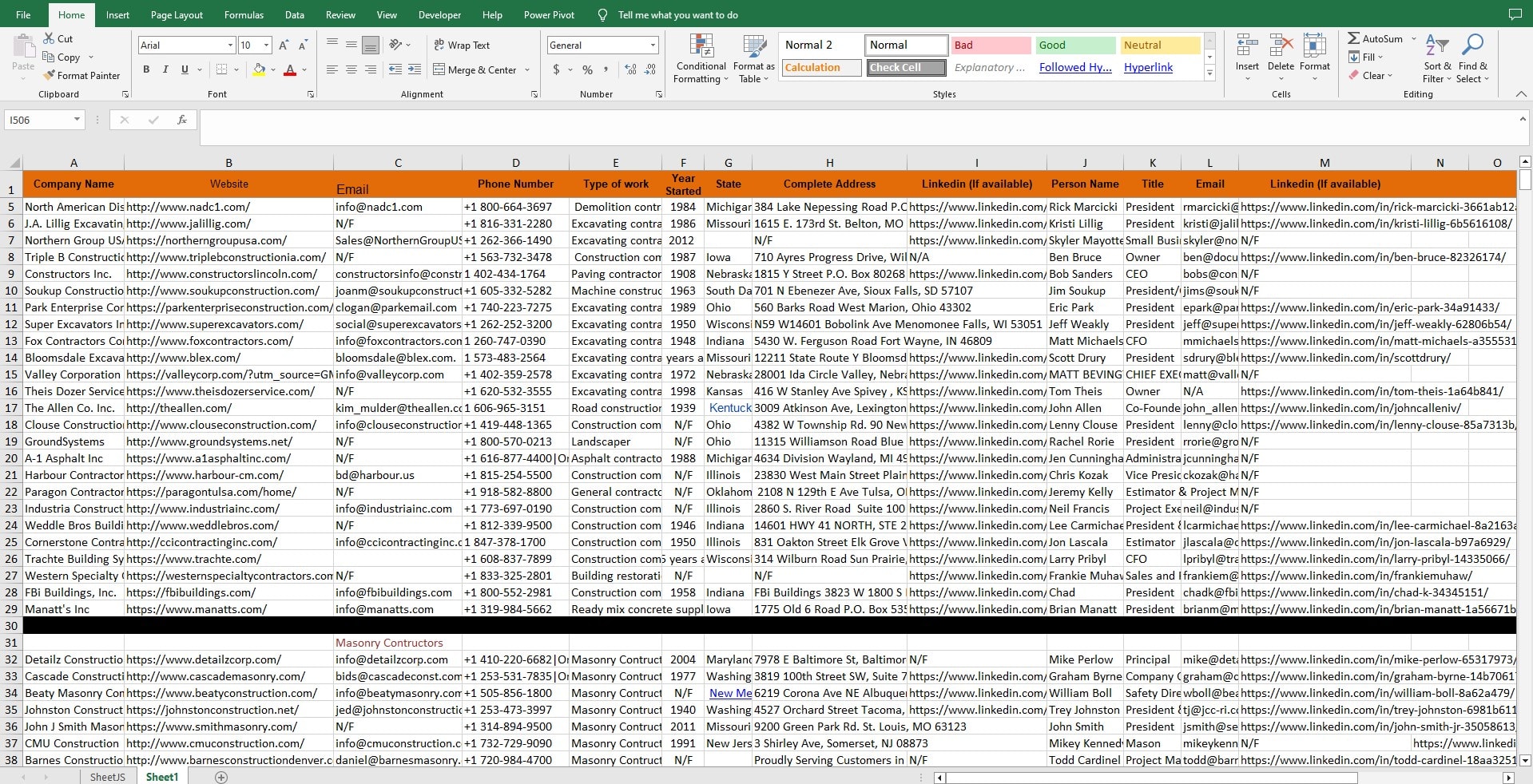Image resolution: width=1533 pixels, height=784 pixels.
Task: Switch to the Power Pivot tab
Action: (x=549, y=14)
